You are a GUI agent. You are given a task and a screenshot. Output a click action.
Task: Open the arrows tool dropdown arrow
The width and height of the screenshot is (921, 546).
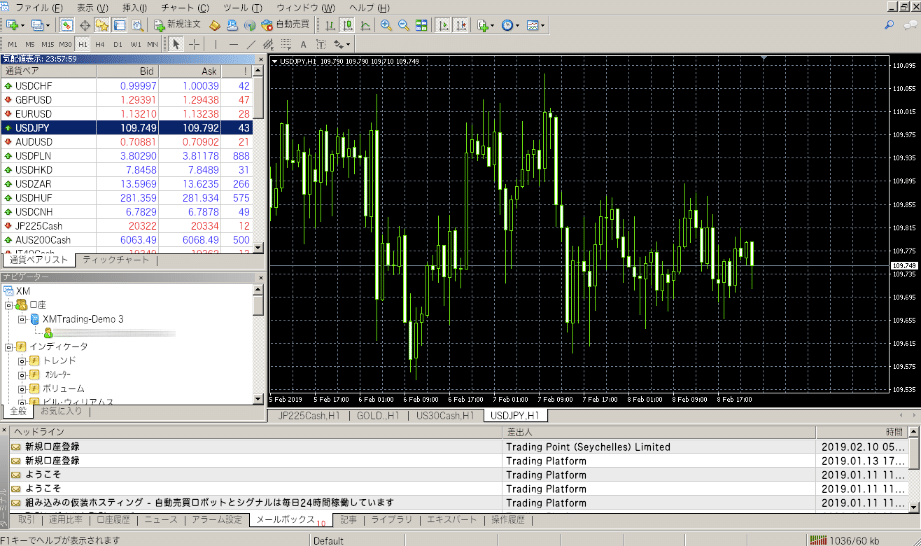coord(348,45)
